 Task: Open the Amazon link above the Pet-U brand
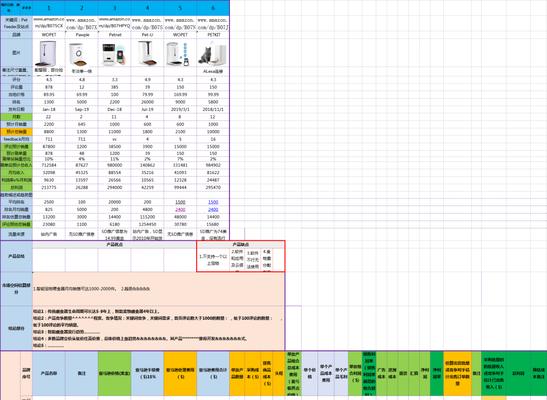[147, 23]
